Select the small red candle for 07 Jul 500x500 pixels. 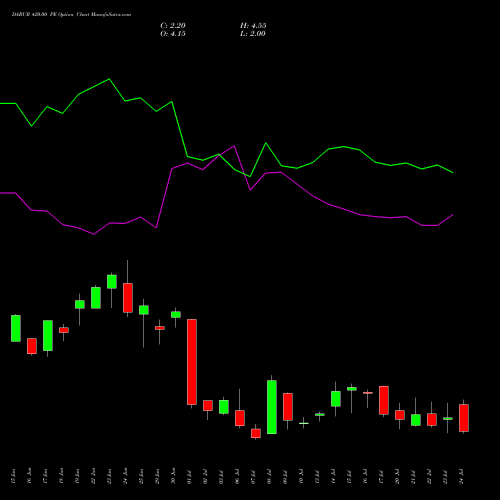[256, 433]
